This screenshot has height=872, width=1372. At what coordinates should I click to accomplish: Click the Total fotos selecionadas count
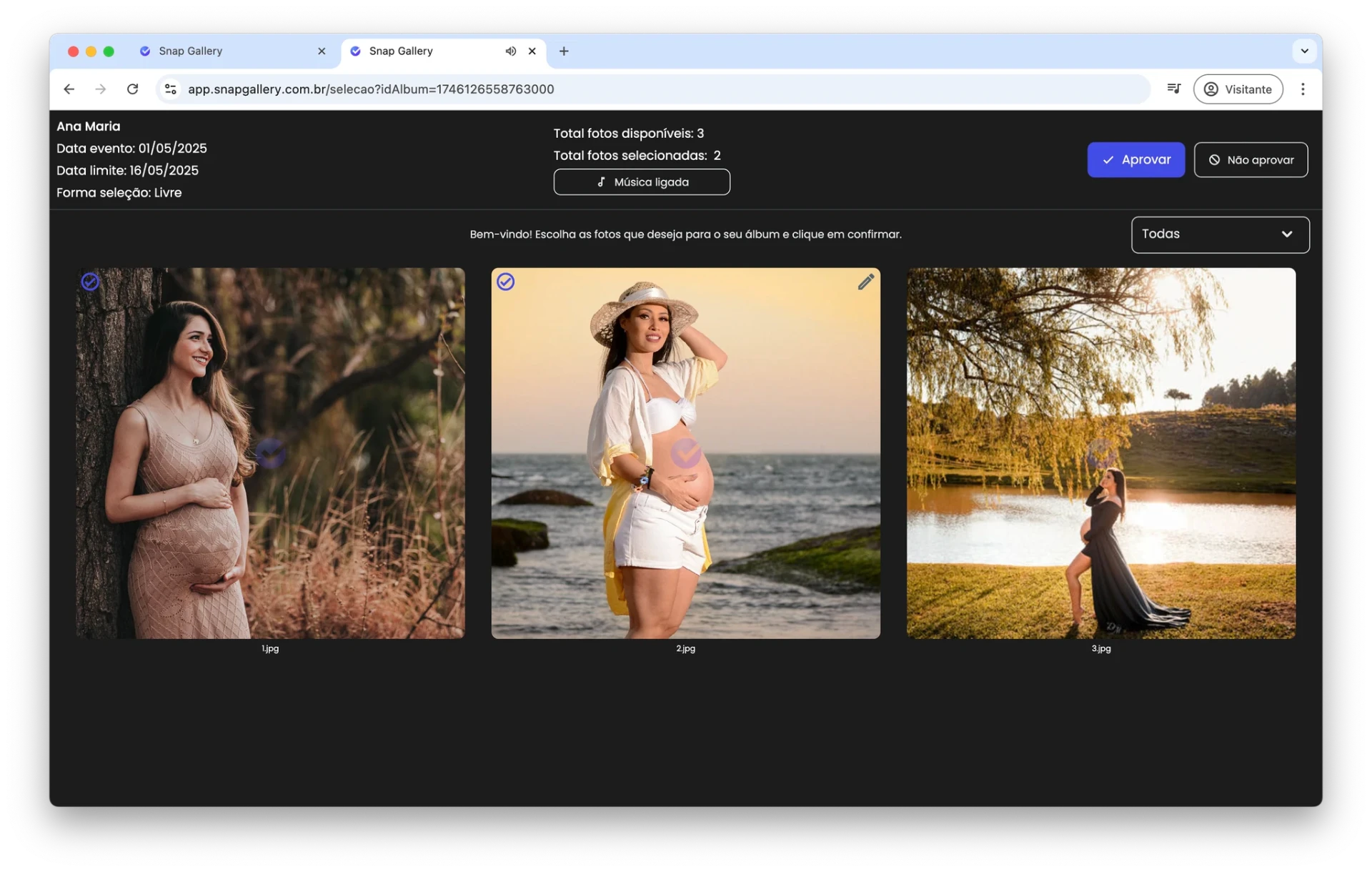click(x=637, y=155)
